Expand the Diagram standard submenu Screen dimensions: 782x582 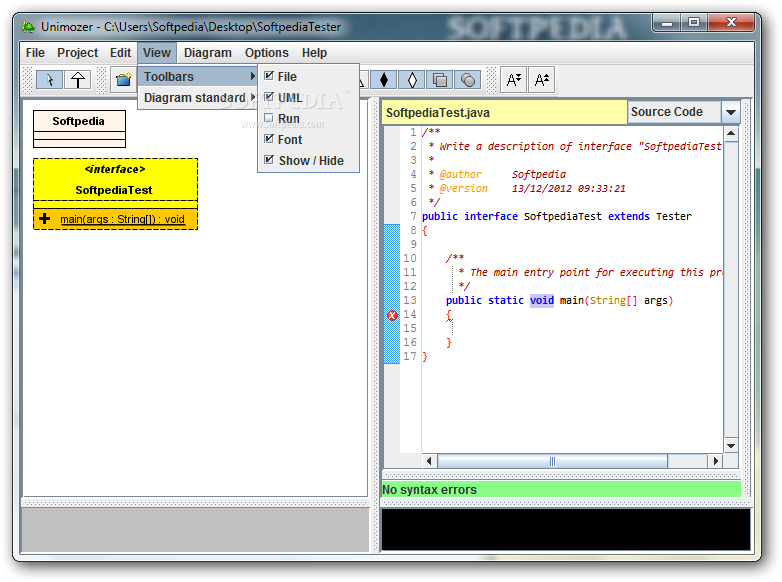(198, 97)
